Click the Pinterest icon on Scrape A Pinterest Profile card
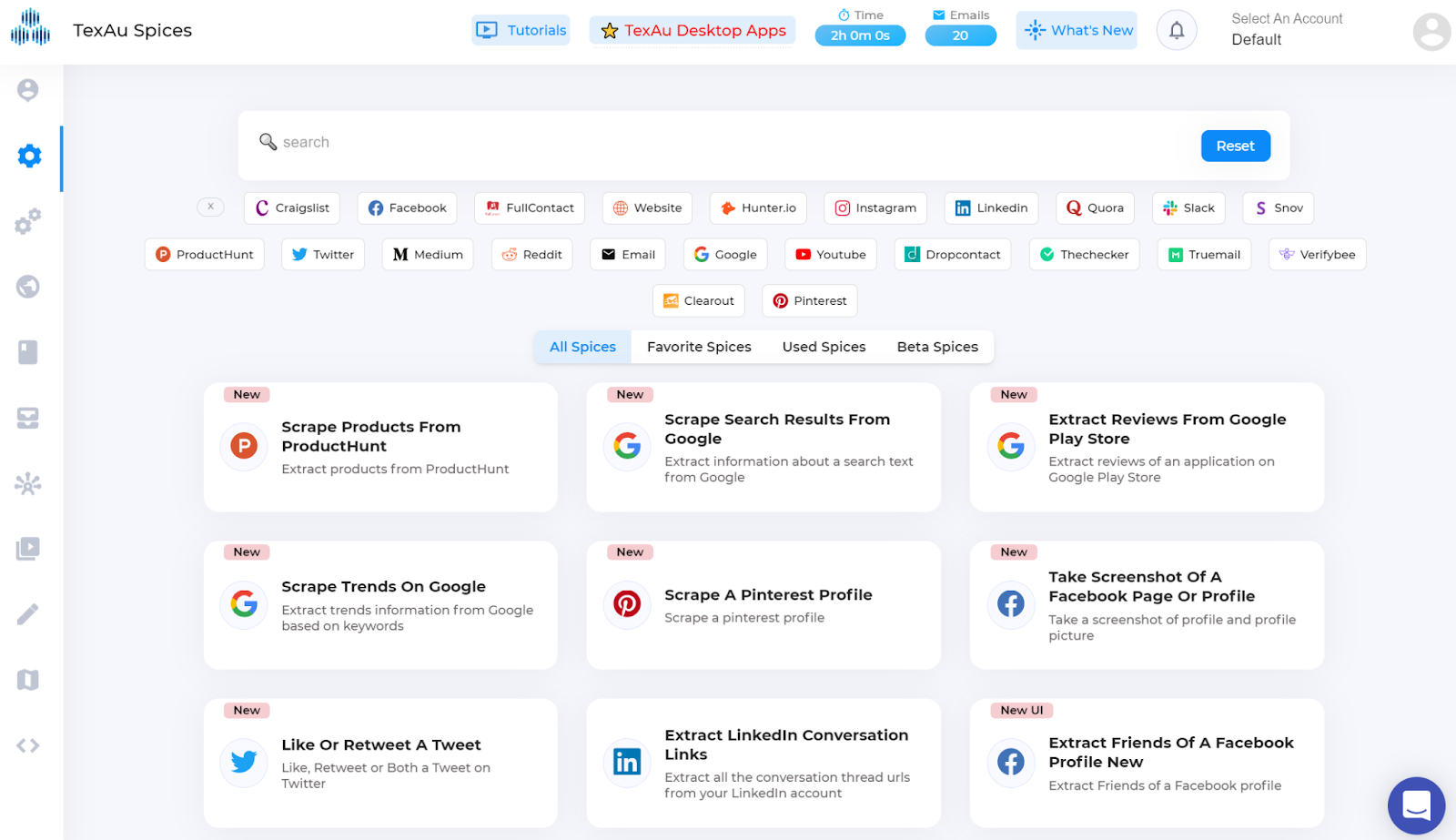The image size is (1456, 840). (627, 603)
